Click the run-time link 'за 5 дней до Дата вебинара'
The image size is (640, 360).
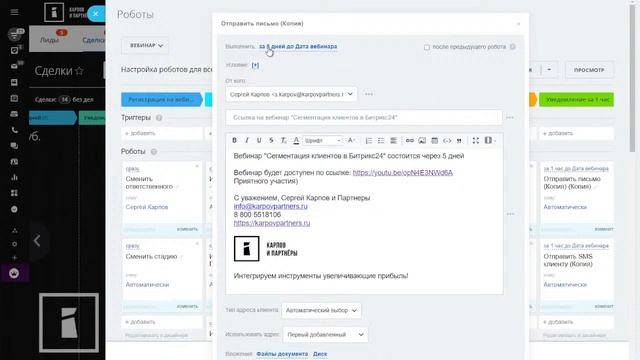tap(298, 47)
